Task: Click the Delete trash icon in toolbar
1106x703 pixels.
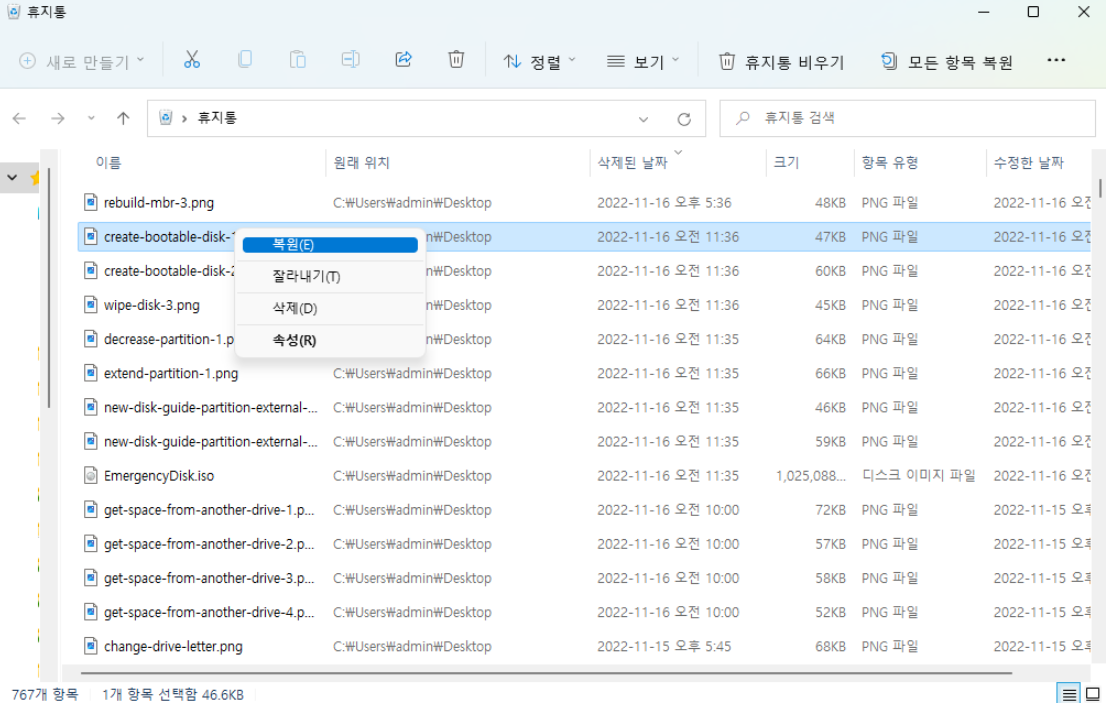Action: click(x=456, y=60)
